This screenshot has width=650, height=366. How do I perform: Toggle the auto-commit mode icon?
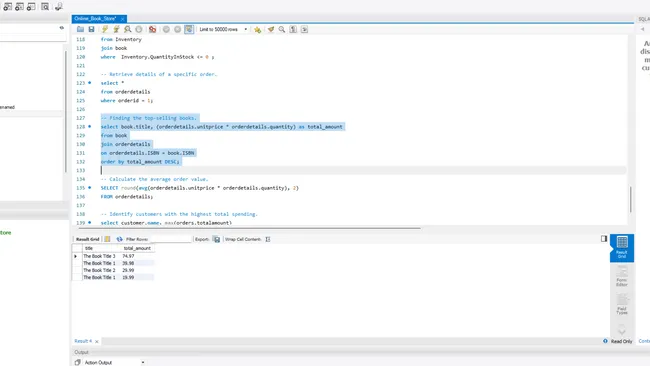pos(189,29)
